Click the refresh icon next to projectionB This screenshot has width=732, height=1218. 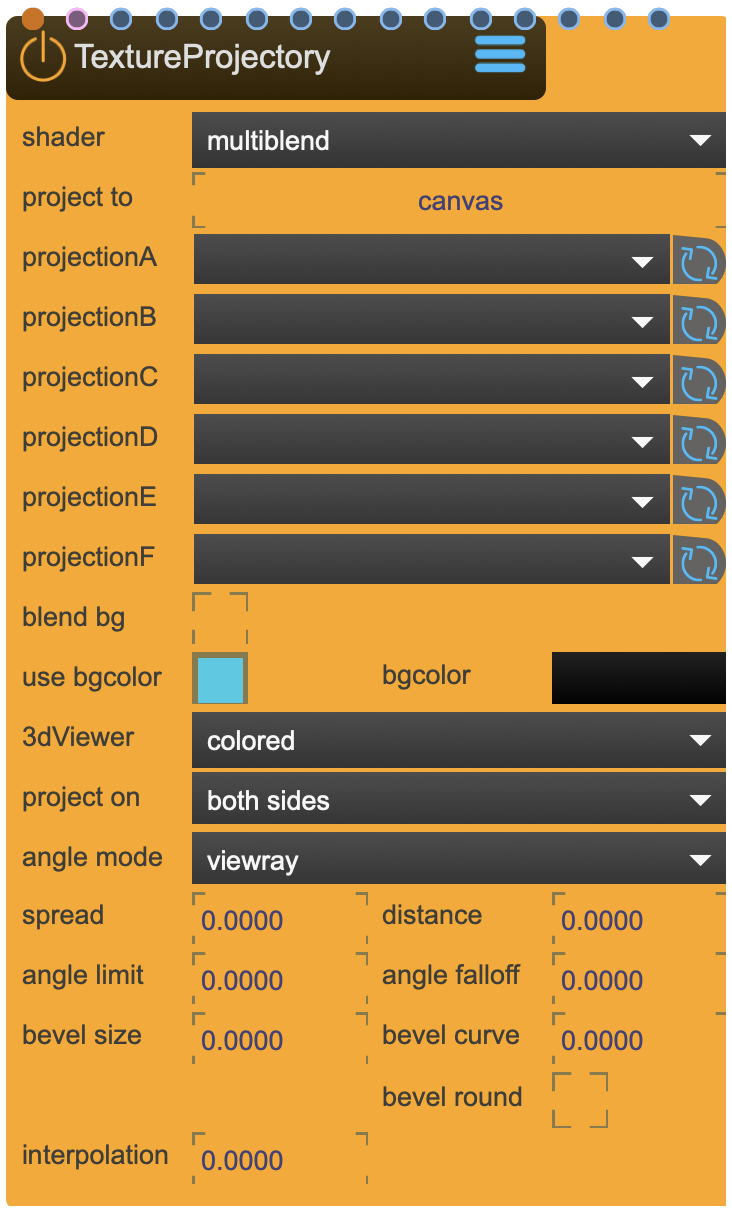click(700, 321)
